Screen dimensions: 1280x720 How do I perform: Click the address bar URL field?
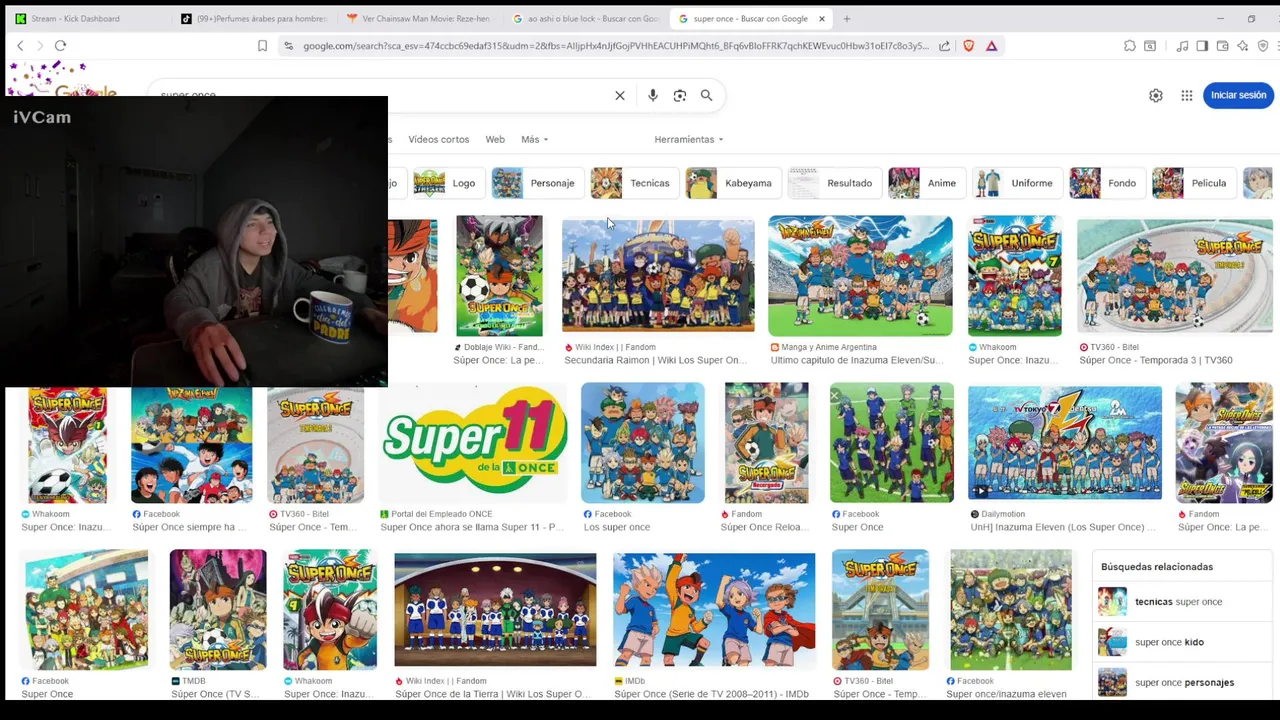[615, 46]
